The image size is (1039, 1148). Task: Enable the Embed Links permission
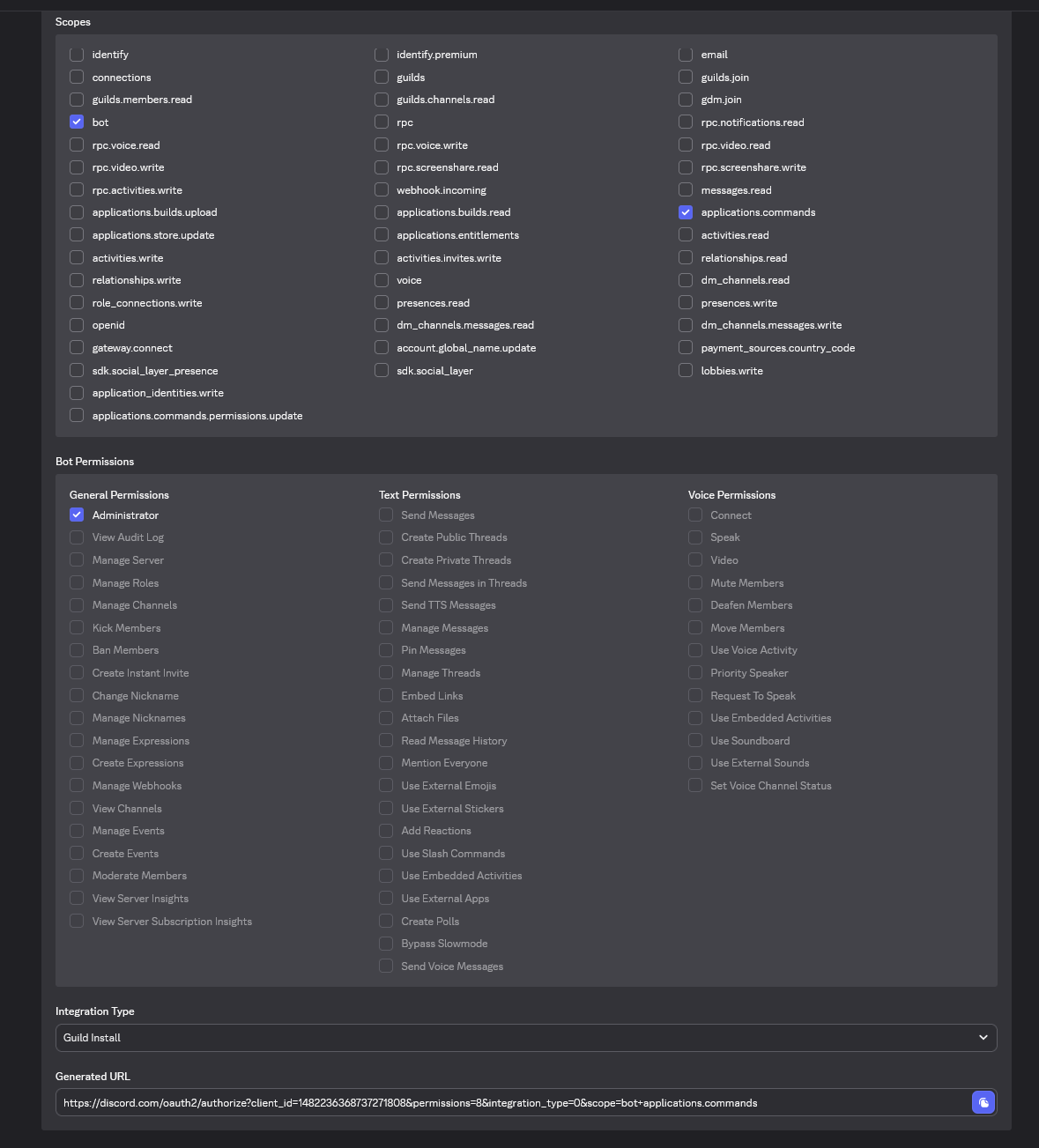(386, 695)
